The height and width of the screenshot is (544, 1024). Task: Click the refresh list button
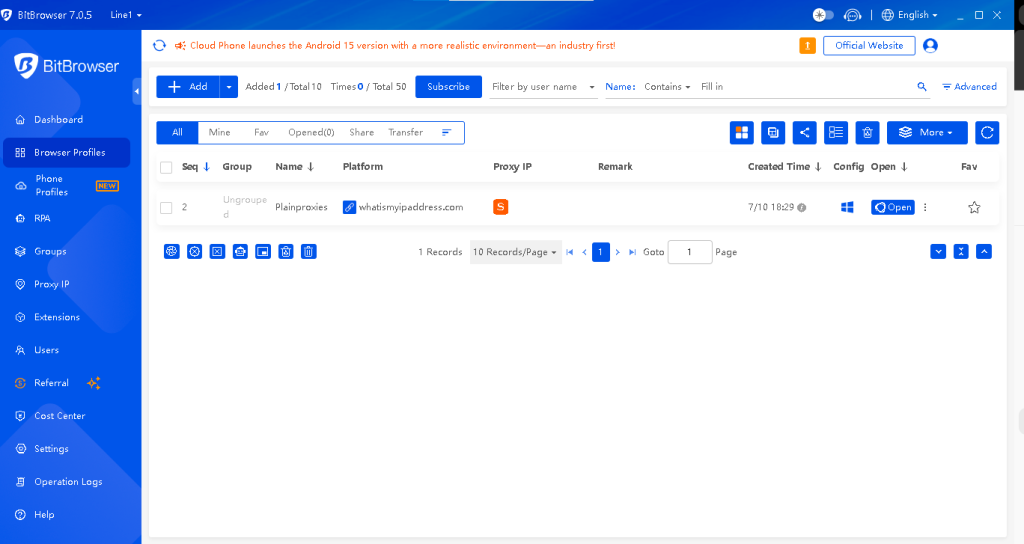987,133
